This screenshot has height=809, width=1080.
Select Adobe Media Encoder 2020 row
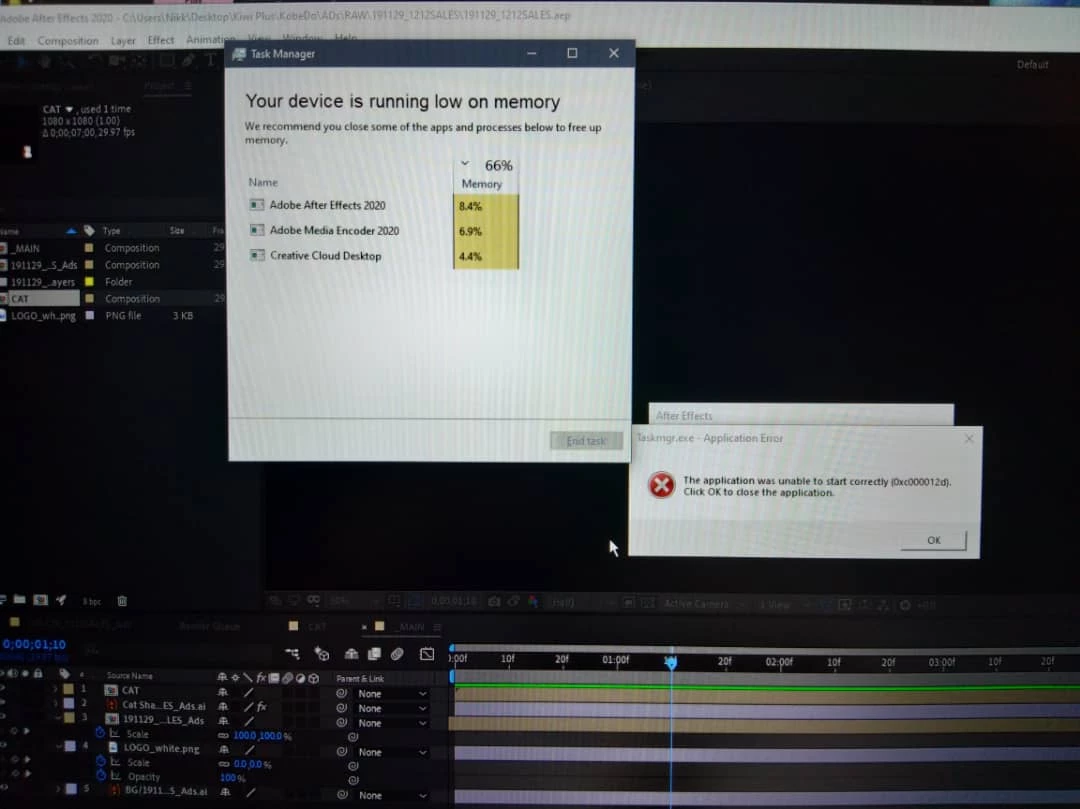383,231
